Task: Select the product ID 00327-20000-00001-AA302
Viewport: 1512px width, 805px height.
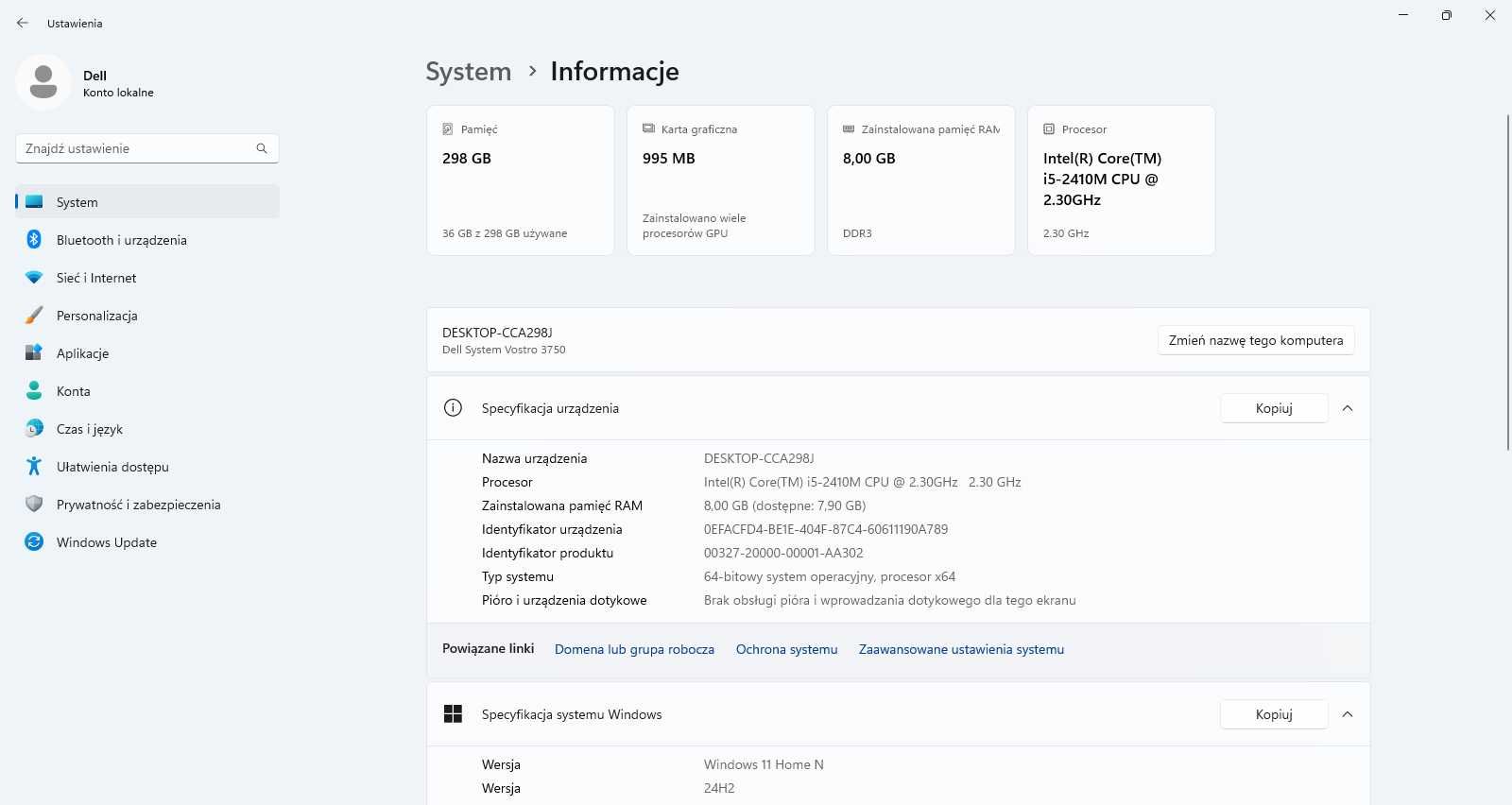Action: click(x=783, y=553)
